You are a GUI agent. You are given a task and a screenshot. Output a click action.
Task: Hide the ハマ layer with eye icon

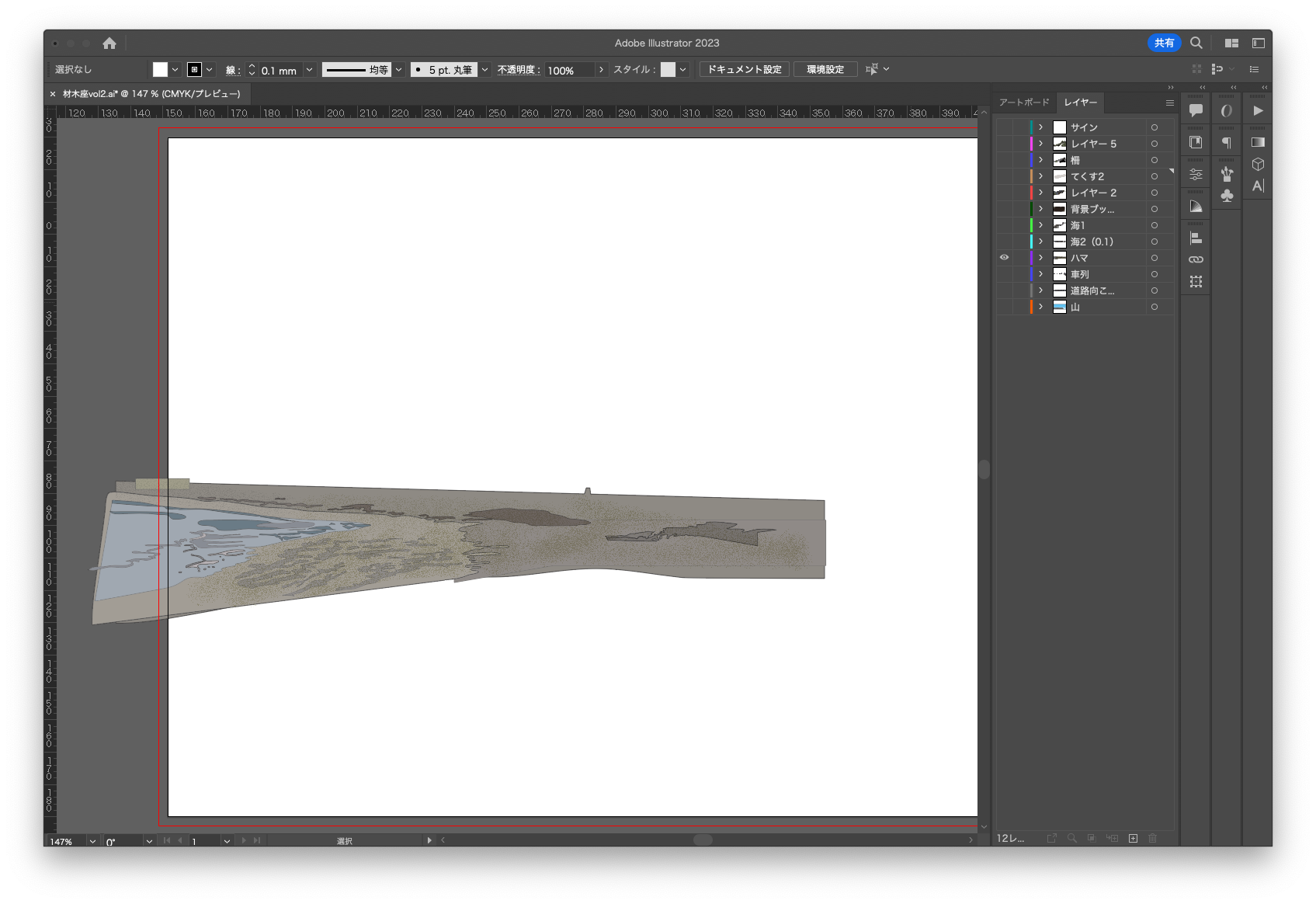(x=1004, y=258)
